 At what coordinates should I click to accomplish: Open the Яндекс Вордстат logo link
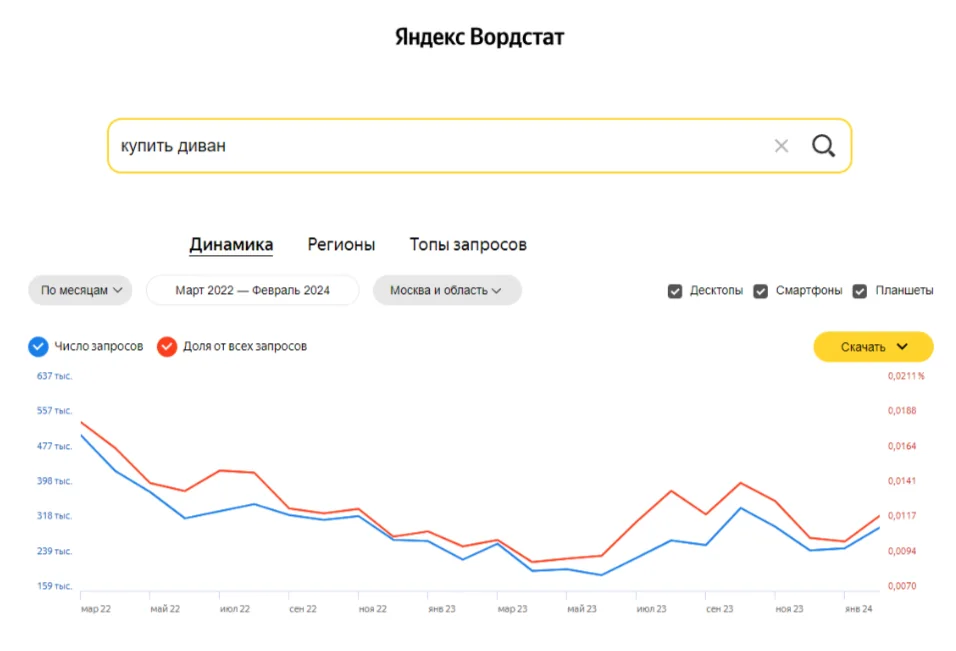pyautogui.click(x=479, y=37)
